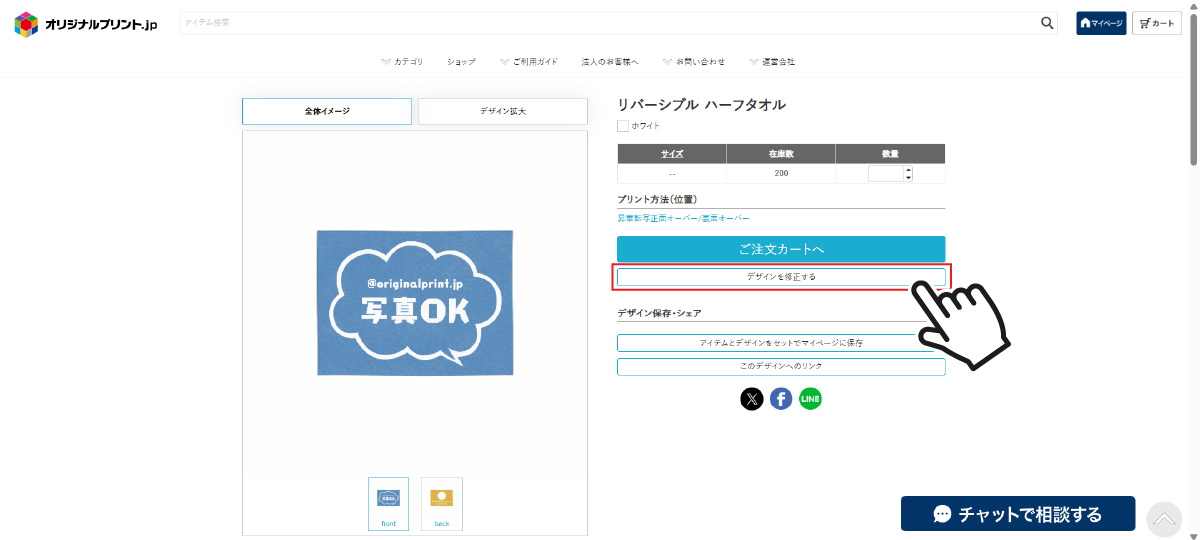Screen dimensions: 1200x540
Task: Expand the カテゴリ menu
Action: tap(402, 62)
